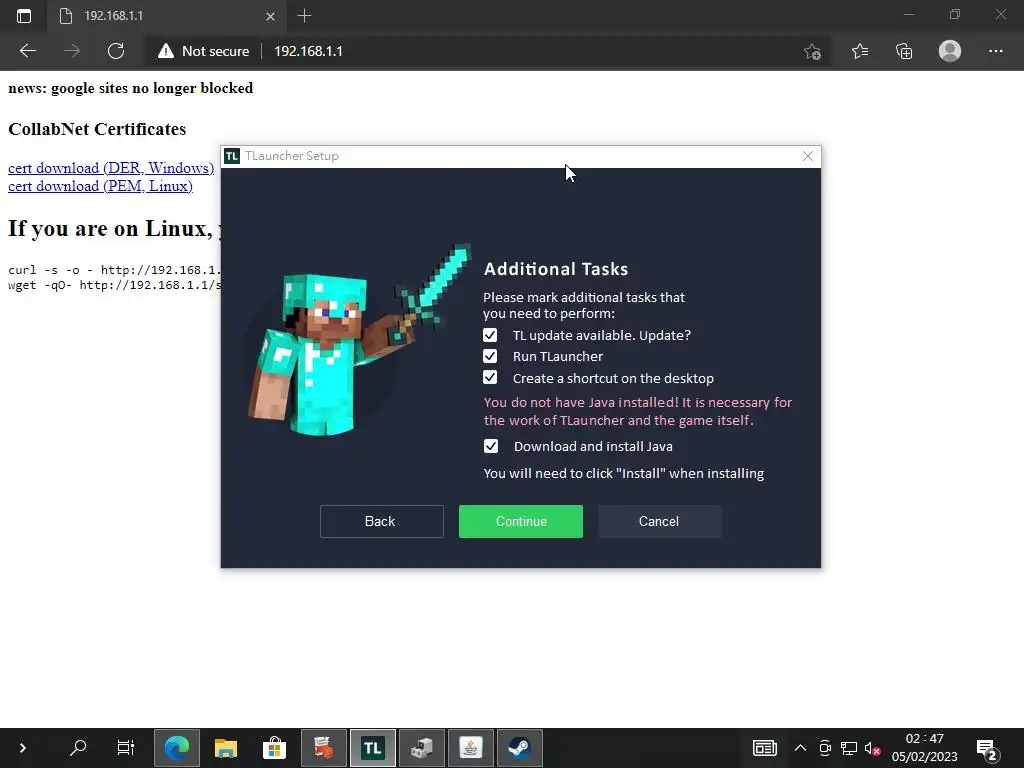Click the Meet Now tray icon
This screenshot has height=768, width=1024.
coord(825,748)
